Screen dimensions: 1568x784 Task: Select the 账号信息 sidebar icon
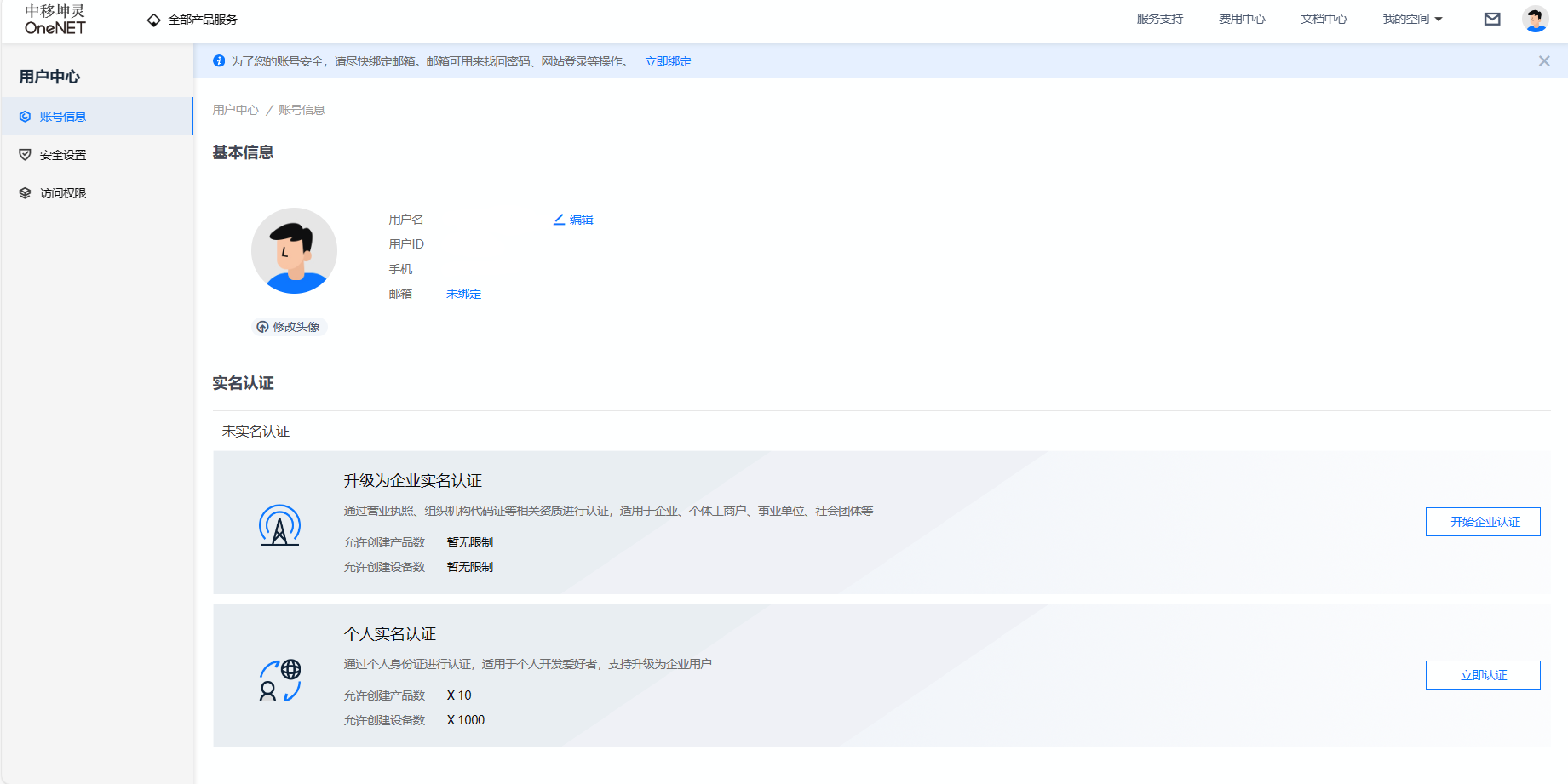pos(24,116)
